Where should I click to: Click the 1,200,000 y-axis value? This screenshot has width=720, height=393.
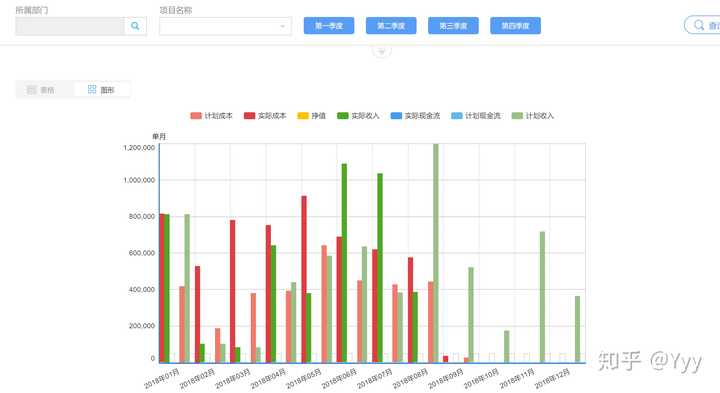tap(139, 147)
